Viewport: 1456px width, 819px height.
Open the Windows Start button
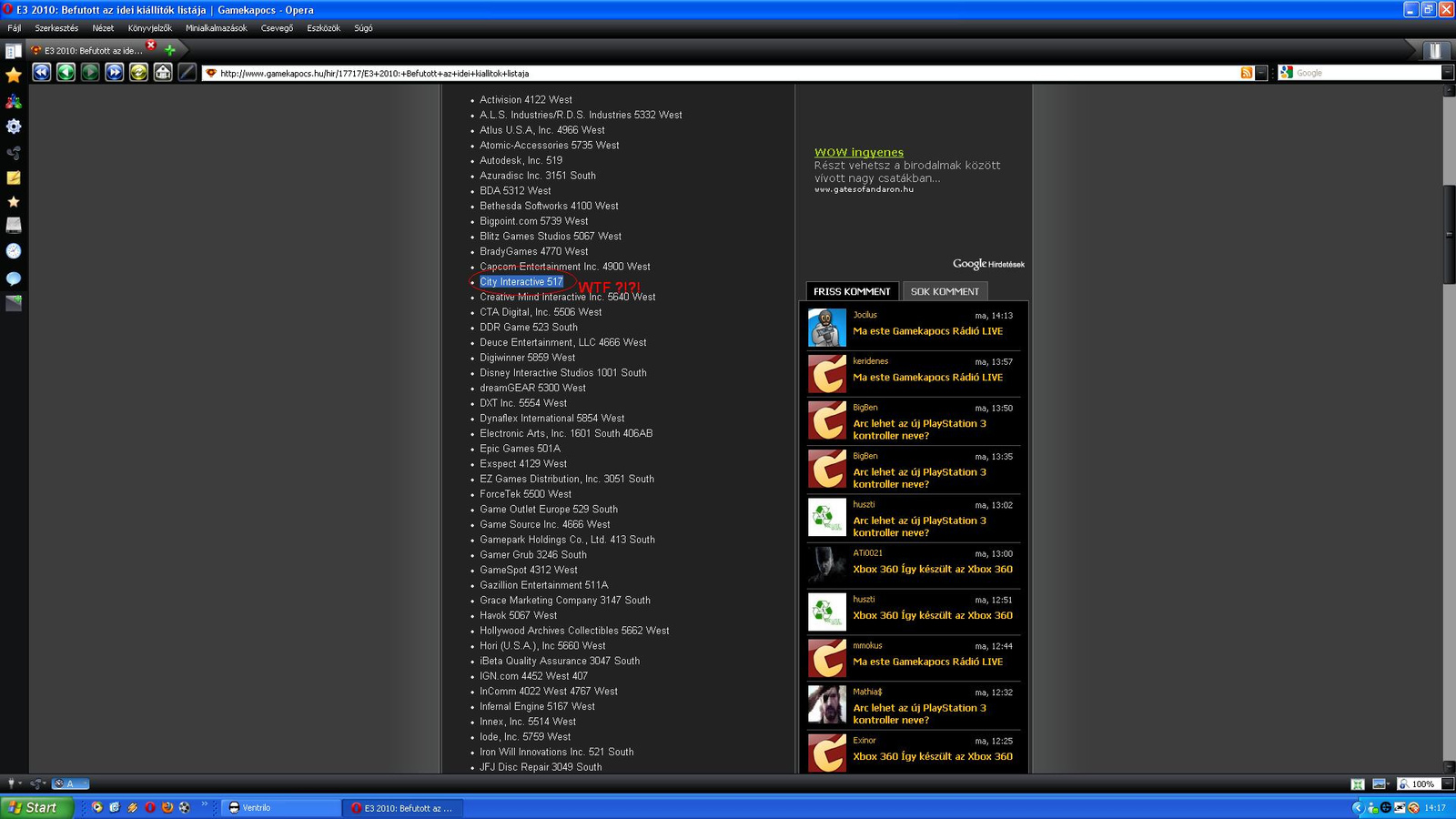[x=36, y=807]
